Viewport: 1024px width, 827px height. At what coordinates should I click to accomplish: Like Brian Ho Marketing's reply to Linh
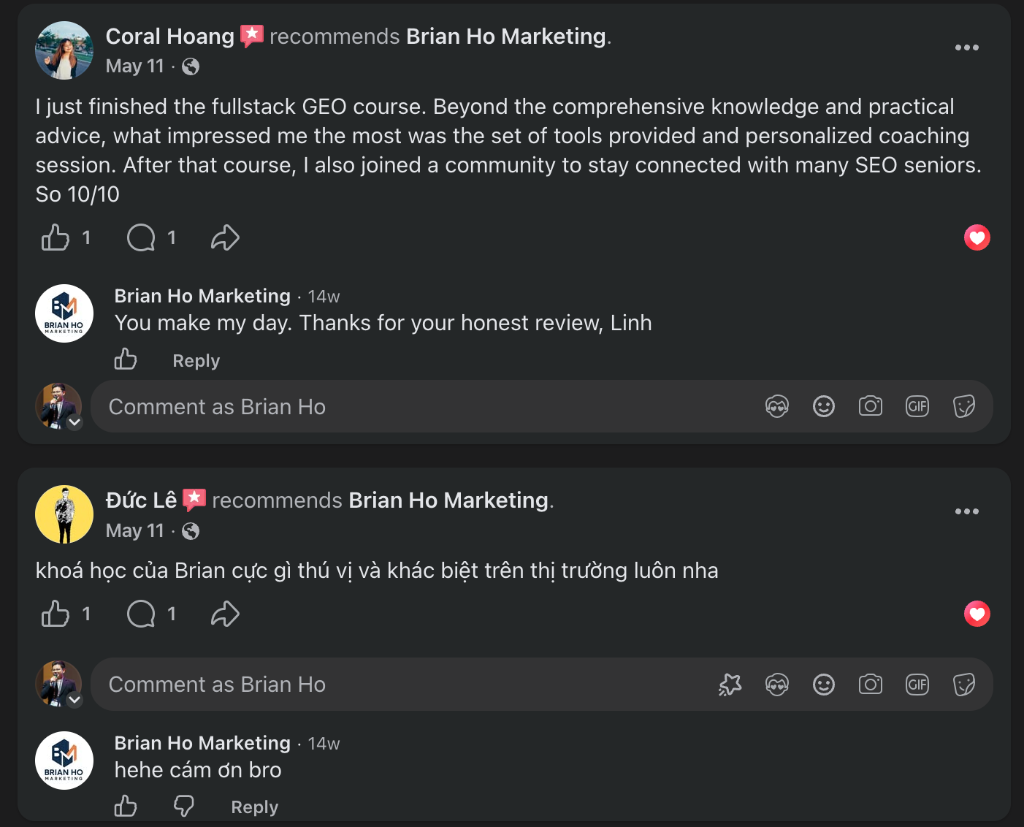[125, 359]
